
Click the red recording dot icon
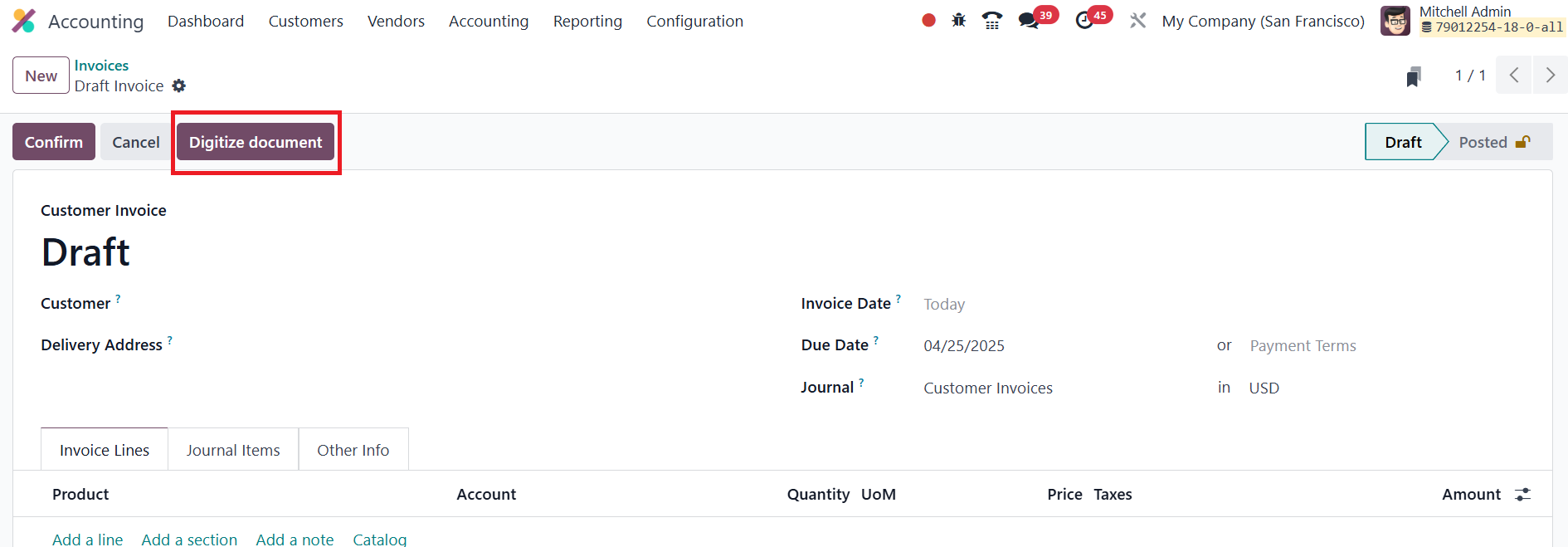[x=928, y=21]
